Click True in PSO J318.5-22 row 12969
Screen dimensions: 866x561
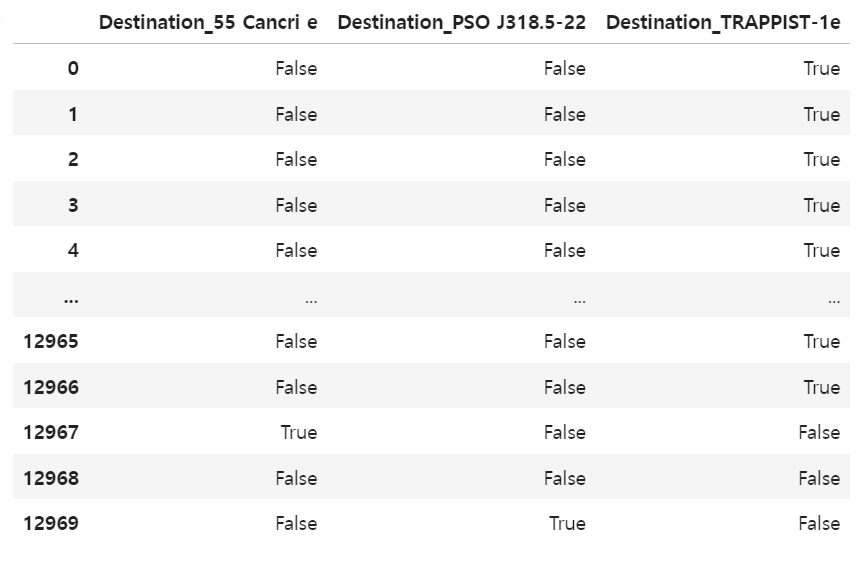tap(567, 523)
